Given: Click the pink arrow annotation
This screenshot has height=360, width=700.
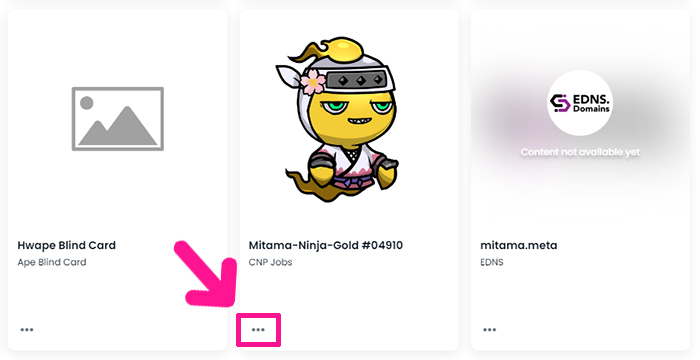Looking at the screenshot, I should [207, 273].
